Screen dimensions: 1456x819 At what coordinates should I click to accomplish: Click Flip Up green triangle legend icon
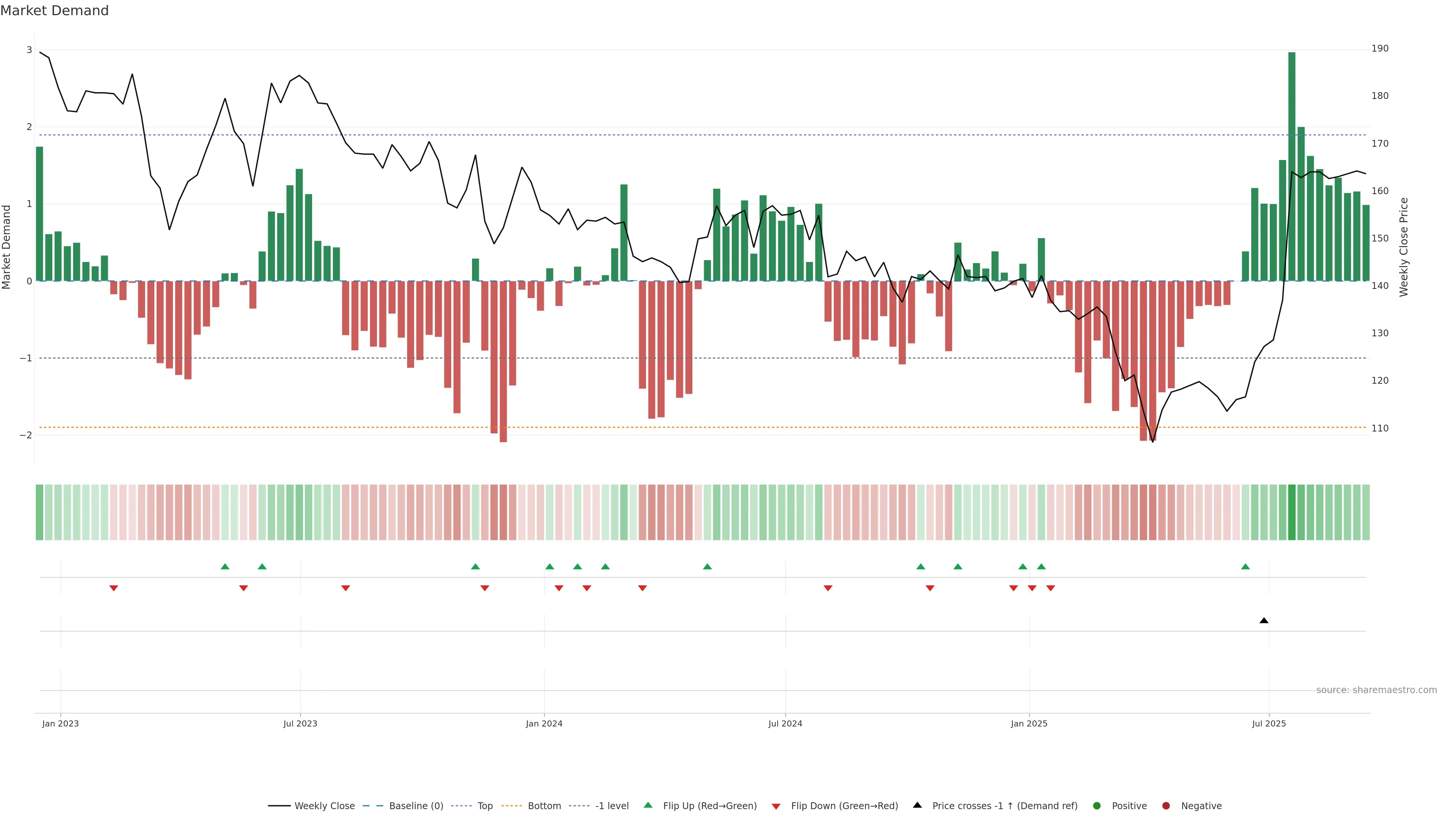click(x=648, y=805)
